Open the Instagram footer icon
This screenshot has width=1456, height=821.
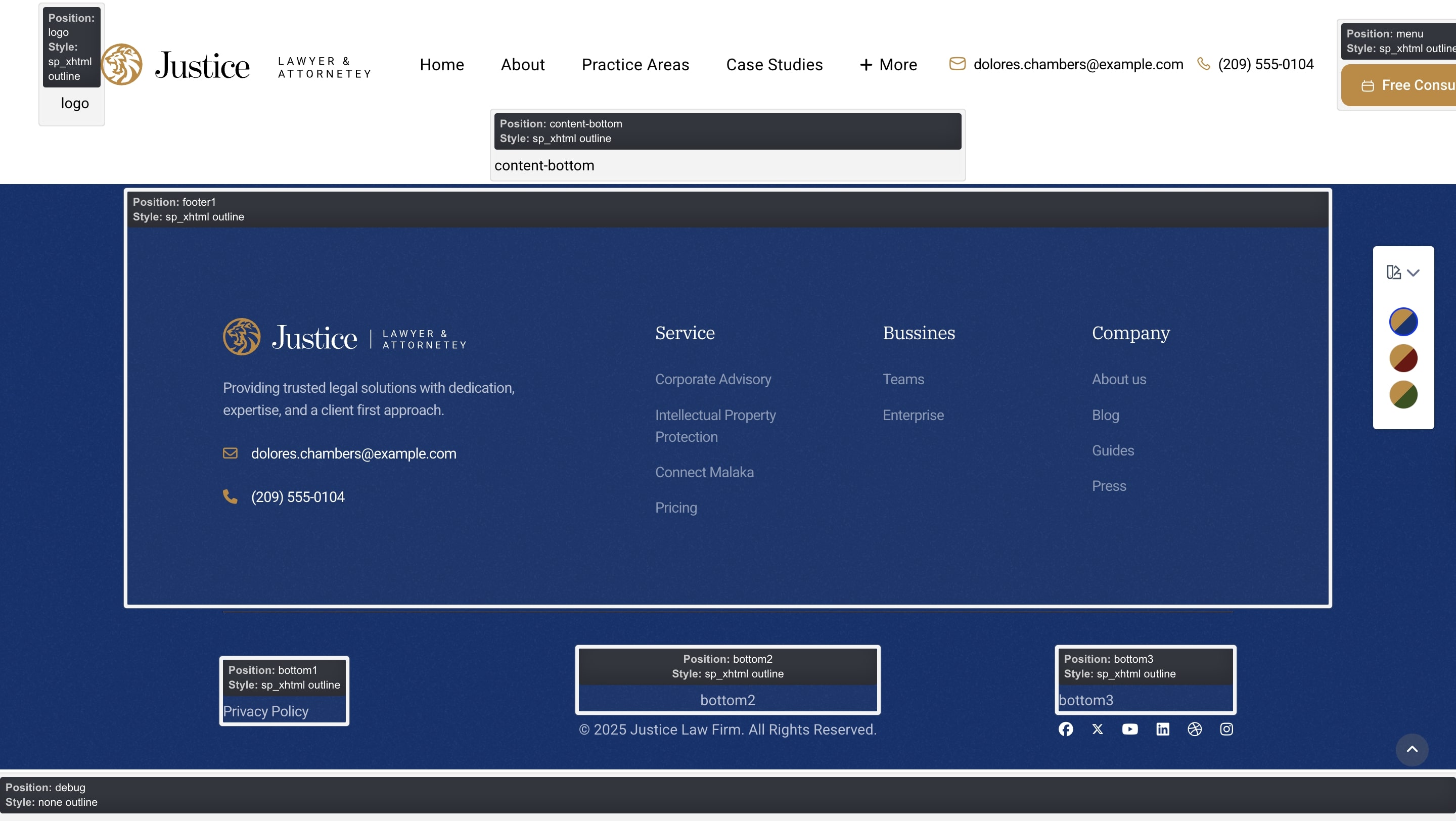coord(1226,729)
